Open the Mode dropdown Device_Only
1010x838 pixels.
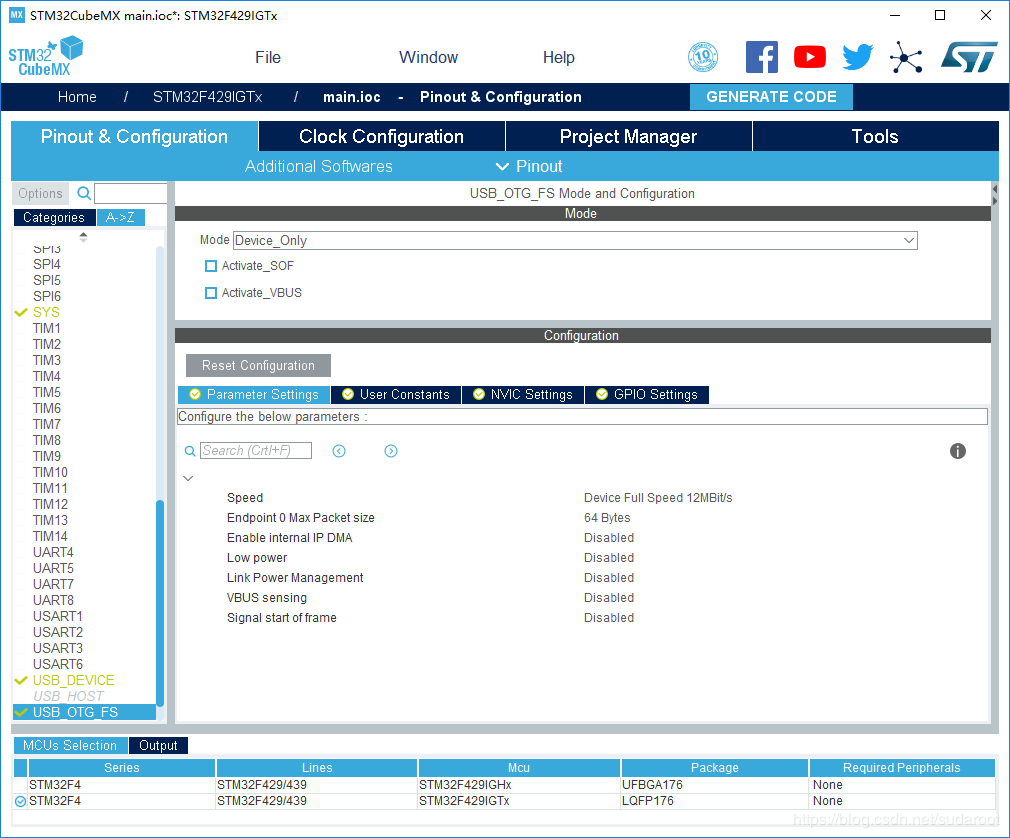pyautogui.click(x=575, y=240)
